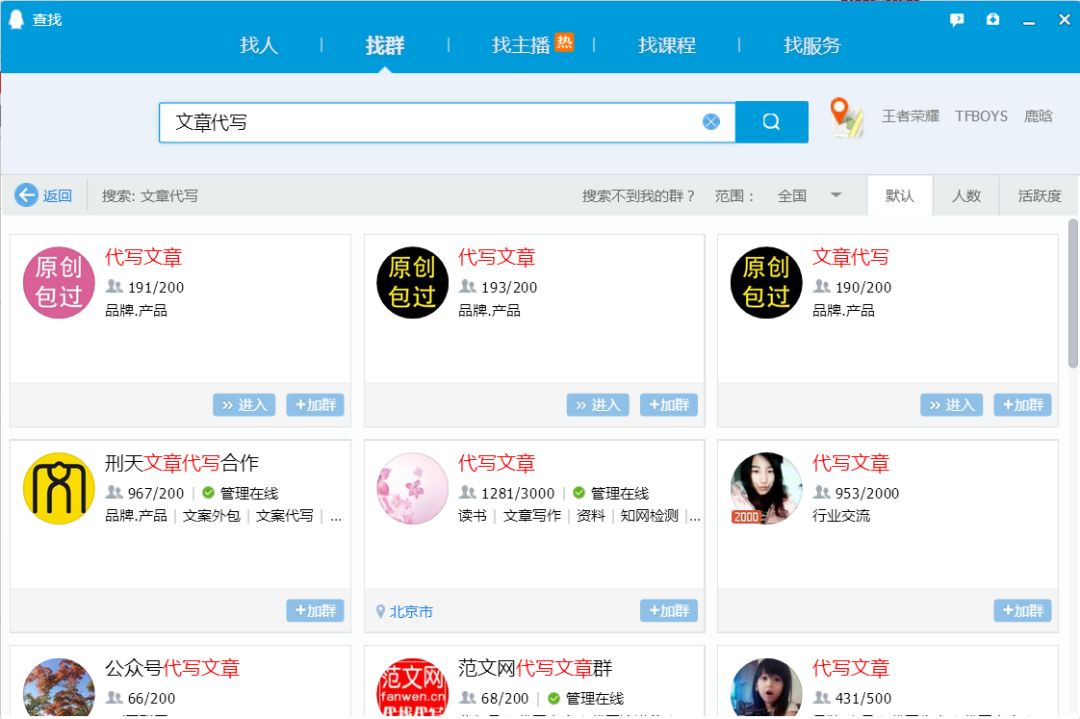Image resolution: width=1080 pixels, height=719 pixels.
Task: Switch to the 找人 tab
Action: click(258, 45)
